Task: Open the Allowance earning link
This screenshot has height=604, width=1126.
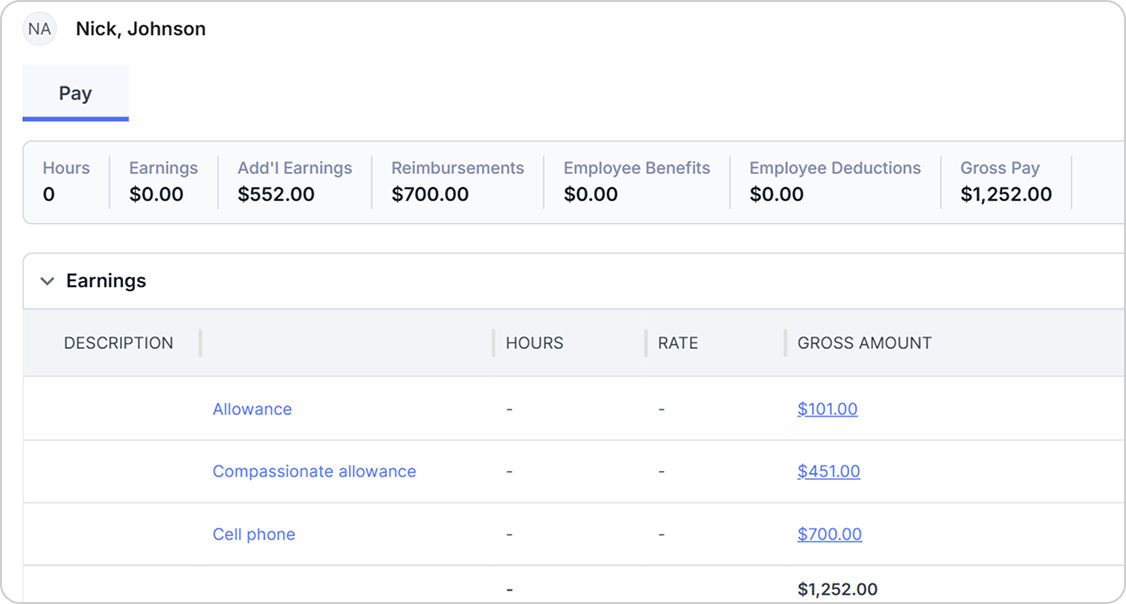Action: pos(252,409)
